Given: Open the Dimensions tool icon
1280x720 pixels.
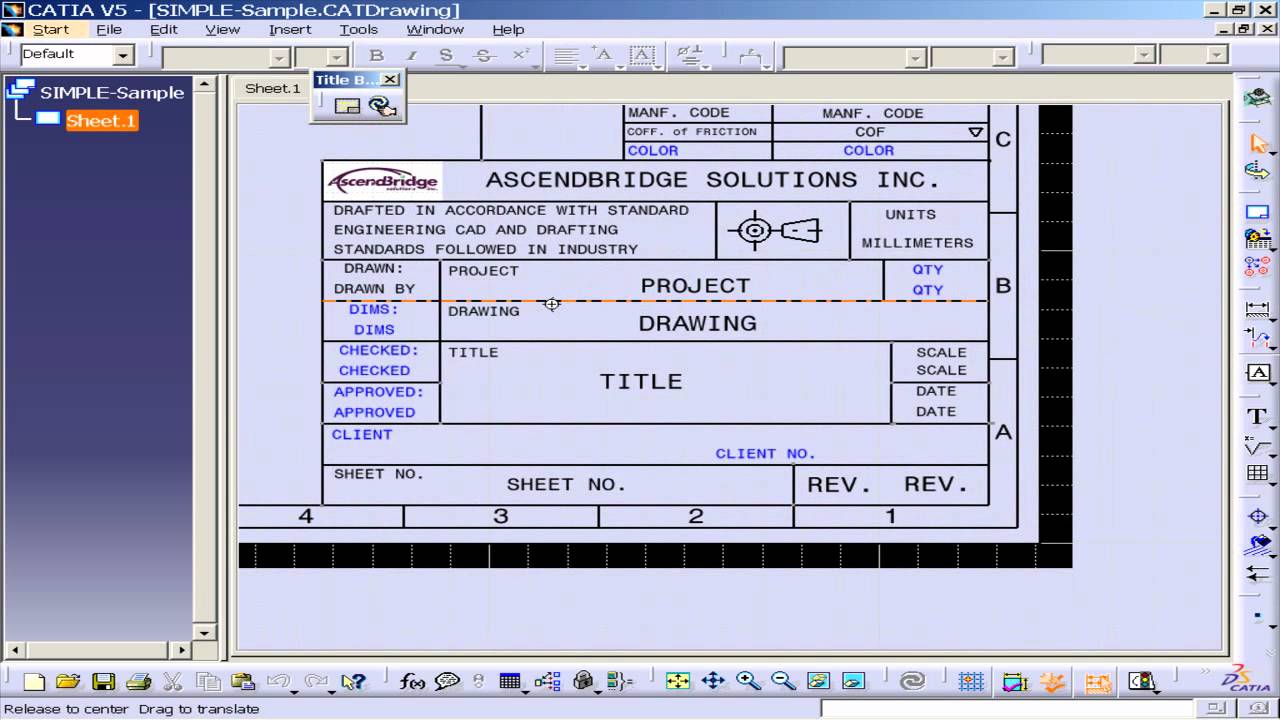Looking at the screenshot, I should tap(1258, 309).
